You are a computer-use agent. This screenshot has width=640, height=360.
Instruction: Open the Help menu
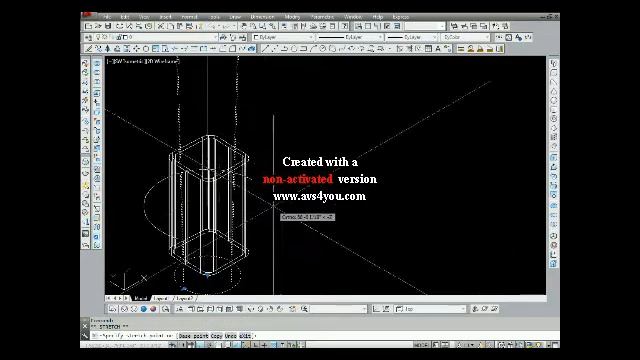coord(378,17)
